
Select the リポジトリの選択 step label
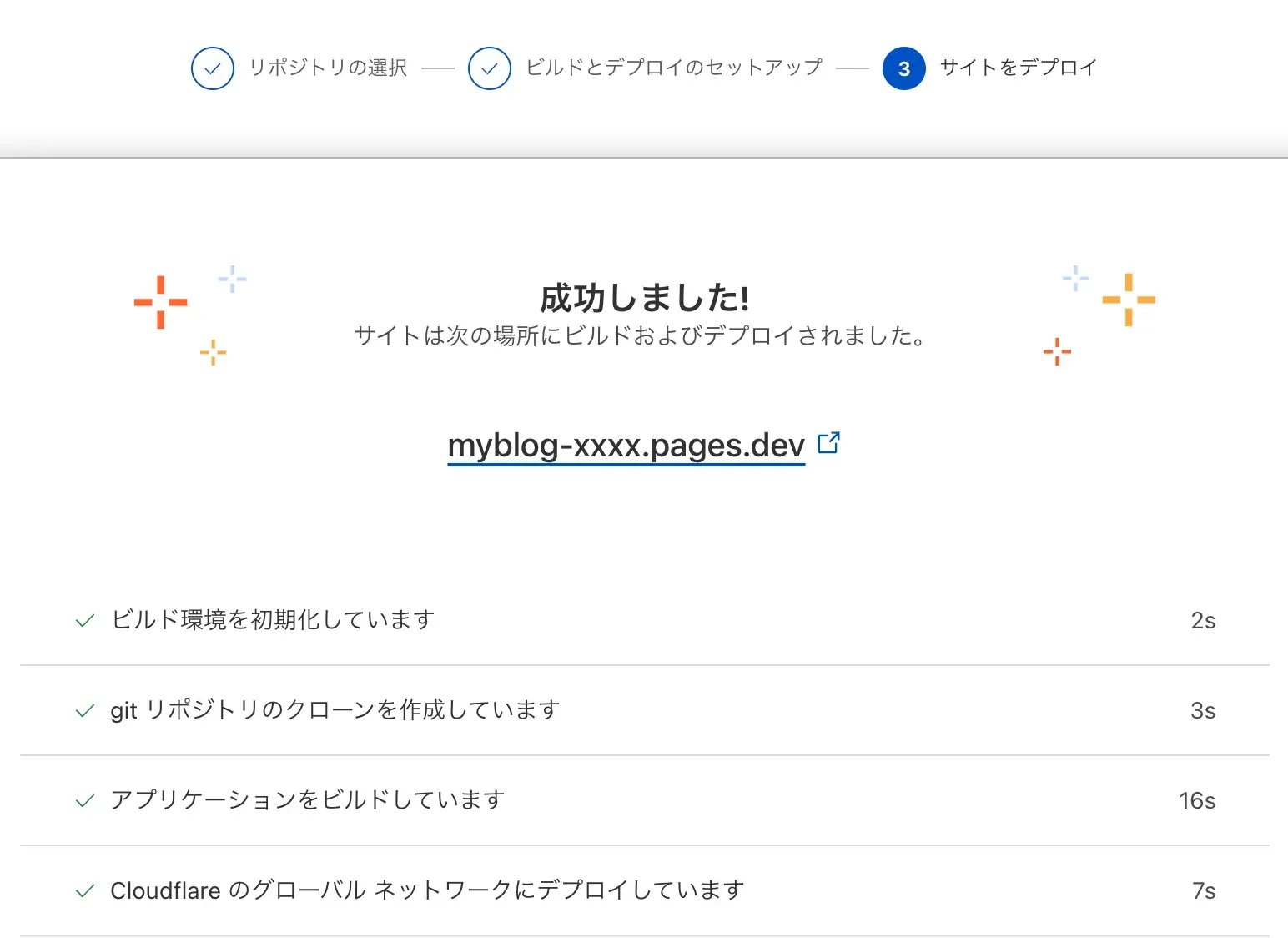[x=329, y=68]
